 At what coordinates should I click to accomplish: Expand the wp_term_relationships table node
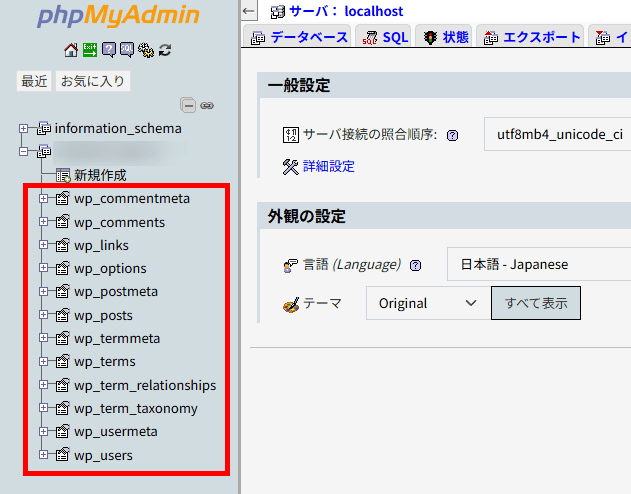pos(43,385)
